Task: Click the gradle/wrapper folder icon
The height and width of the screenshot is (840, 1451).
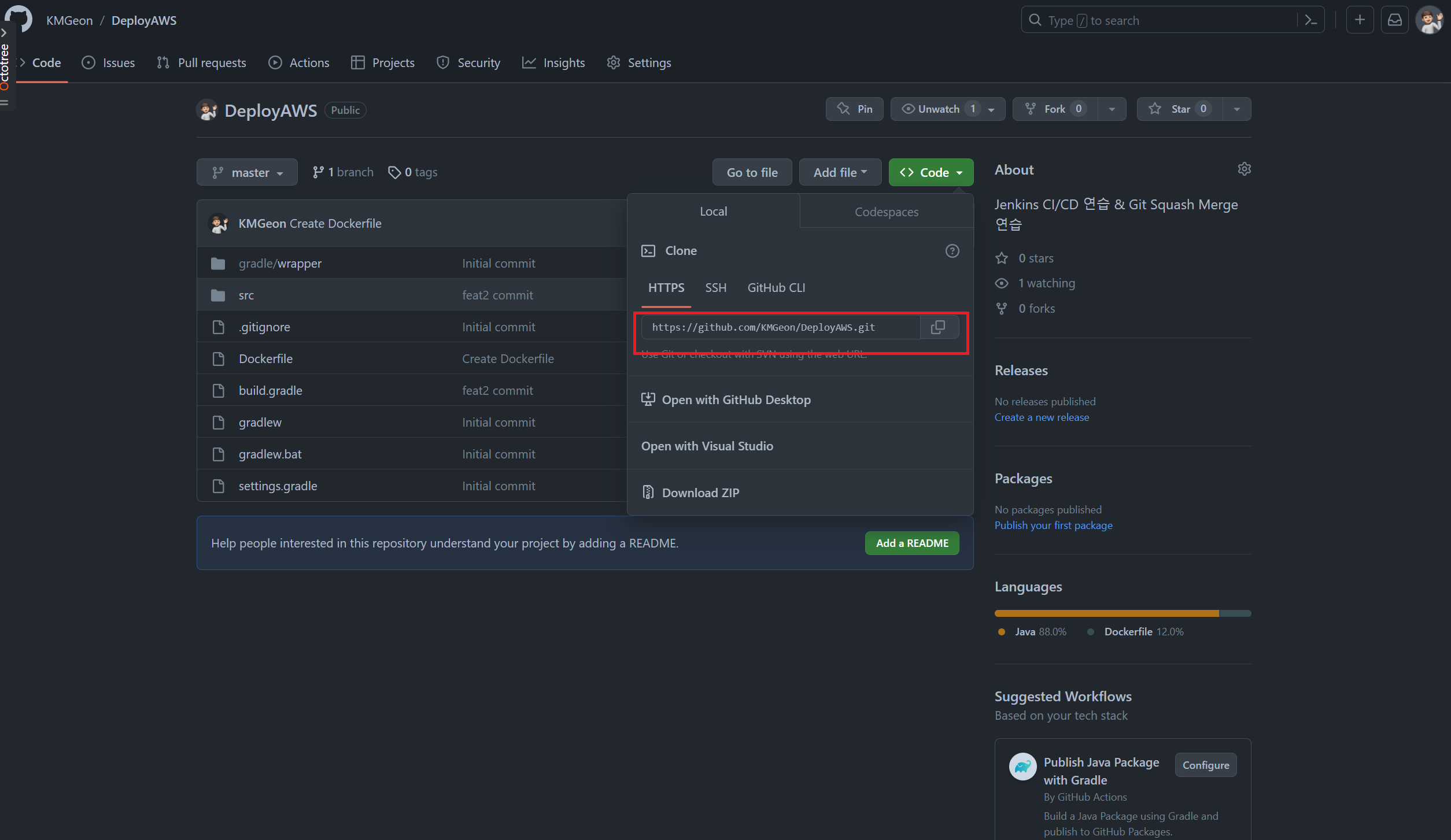Action: click(218, 264)
